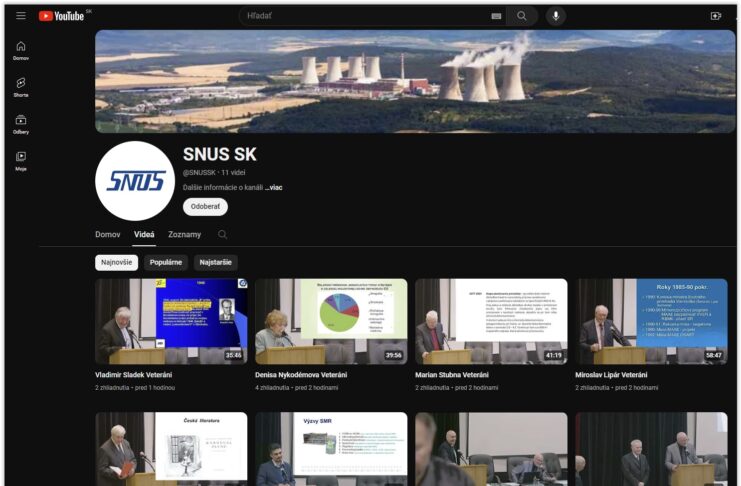The image size is (741, 486).
Task: Click the SNUS SK channel name
Action: pos(220,154)
